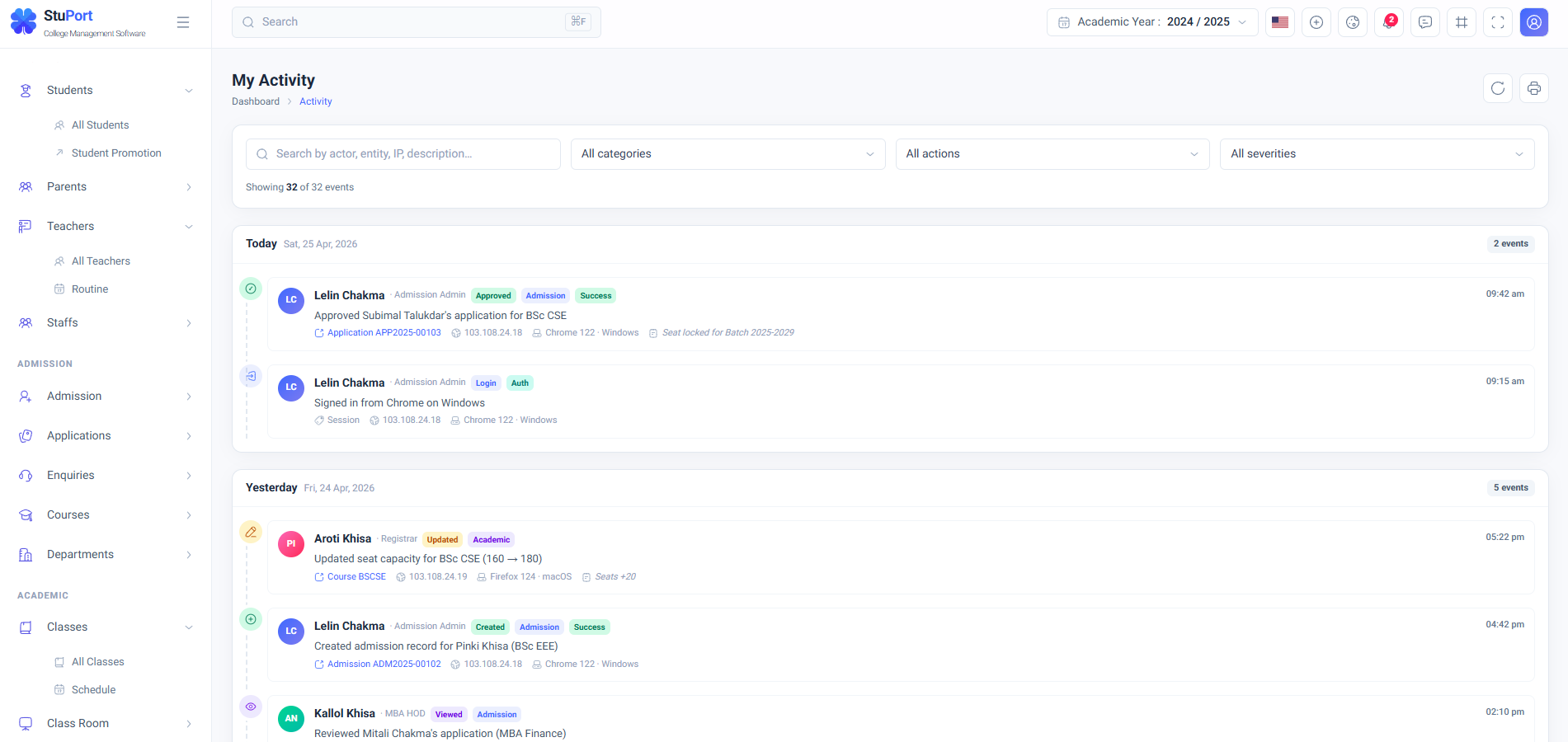Collapse sidebar with hamburger menu icon
This screenshot has height=742, width=1568.
point(183,22)
